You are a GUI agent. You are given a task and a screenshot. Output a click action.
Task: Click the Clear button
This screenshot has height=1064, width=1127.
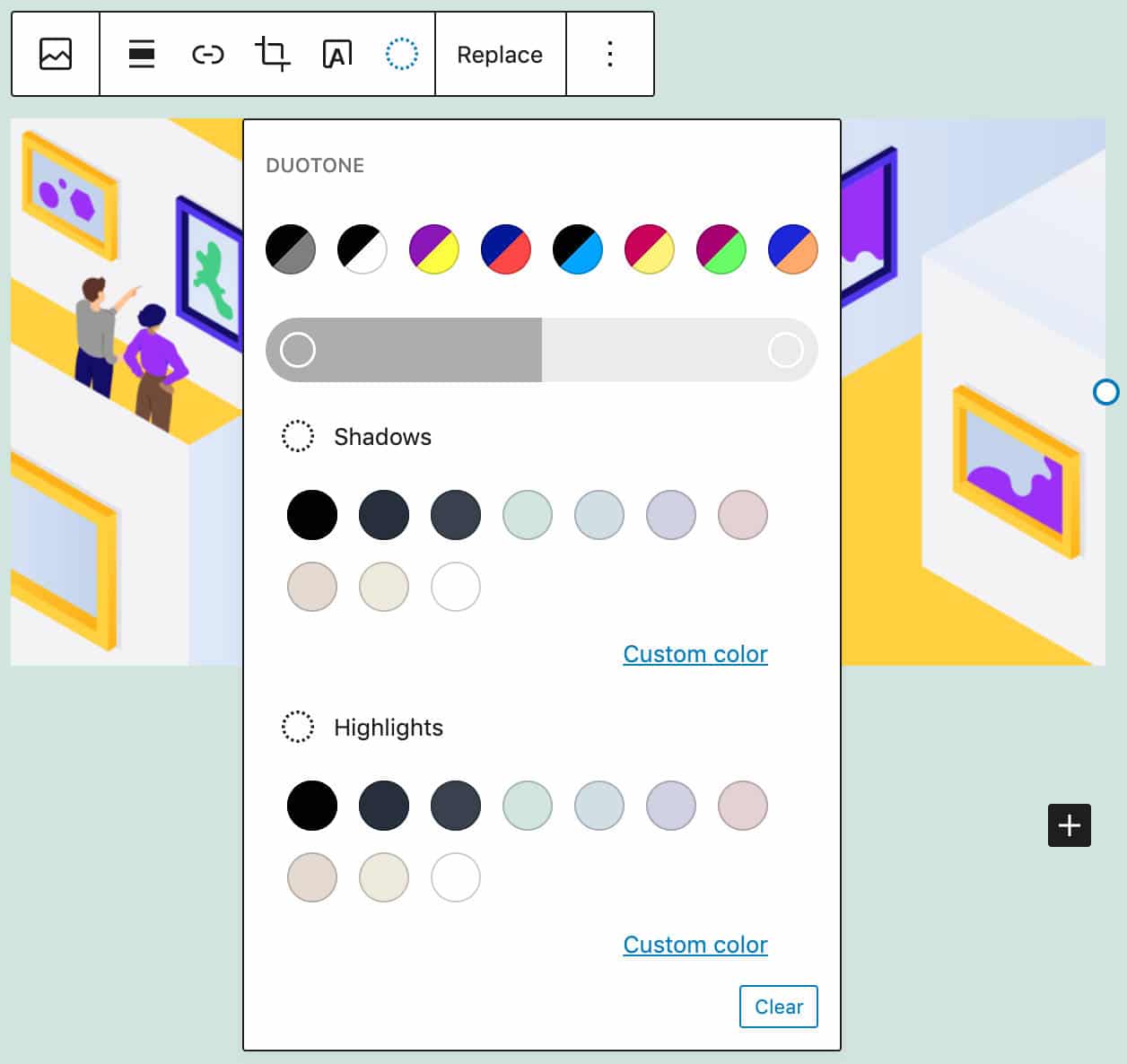[778, 1007]
